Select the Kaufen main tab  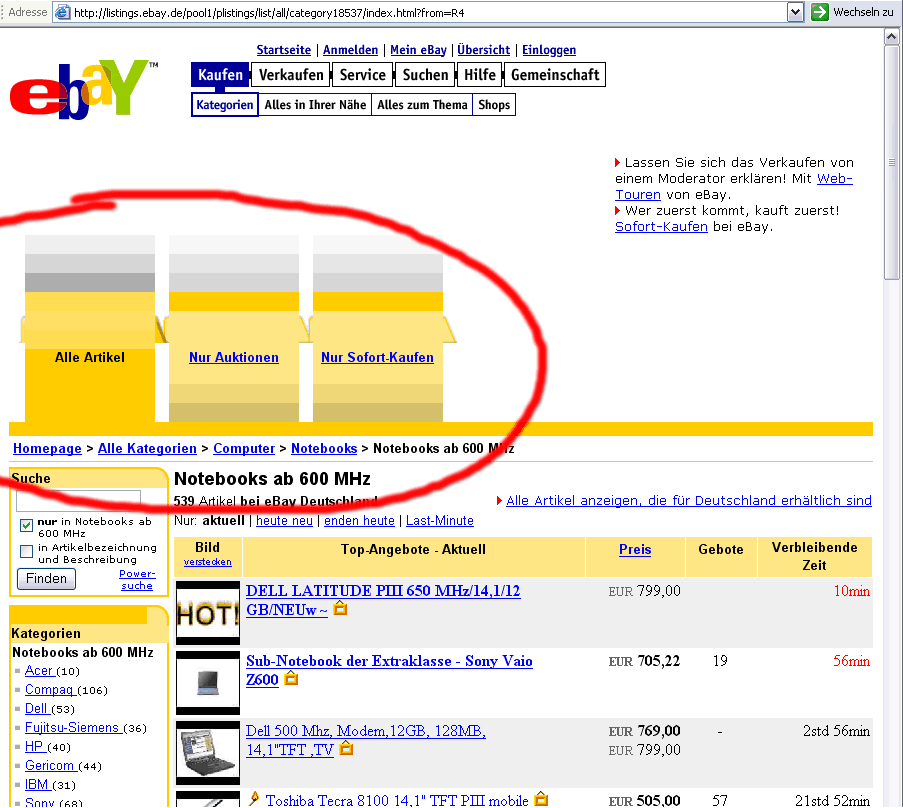point(221,75)
